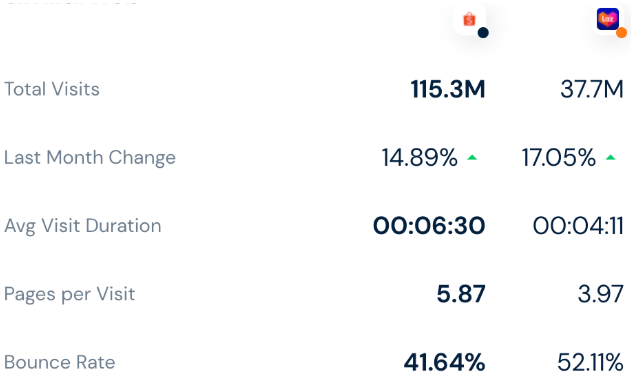This screenshot has height=376, width=631.
Task: Click the 41.64% bounce rate value
Action: click(x=444, y=362)
